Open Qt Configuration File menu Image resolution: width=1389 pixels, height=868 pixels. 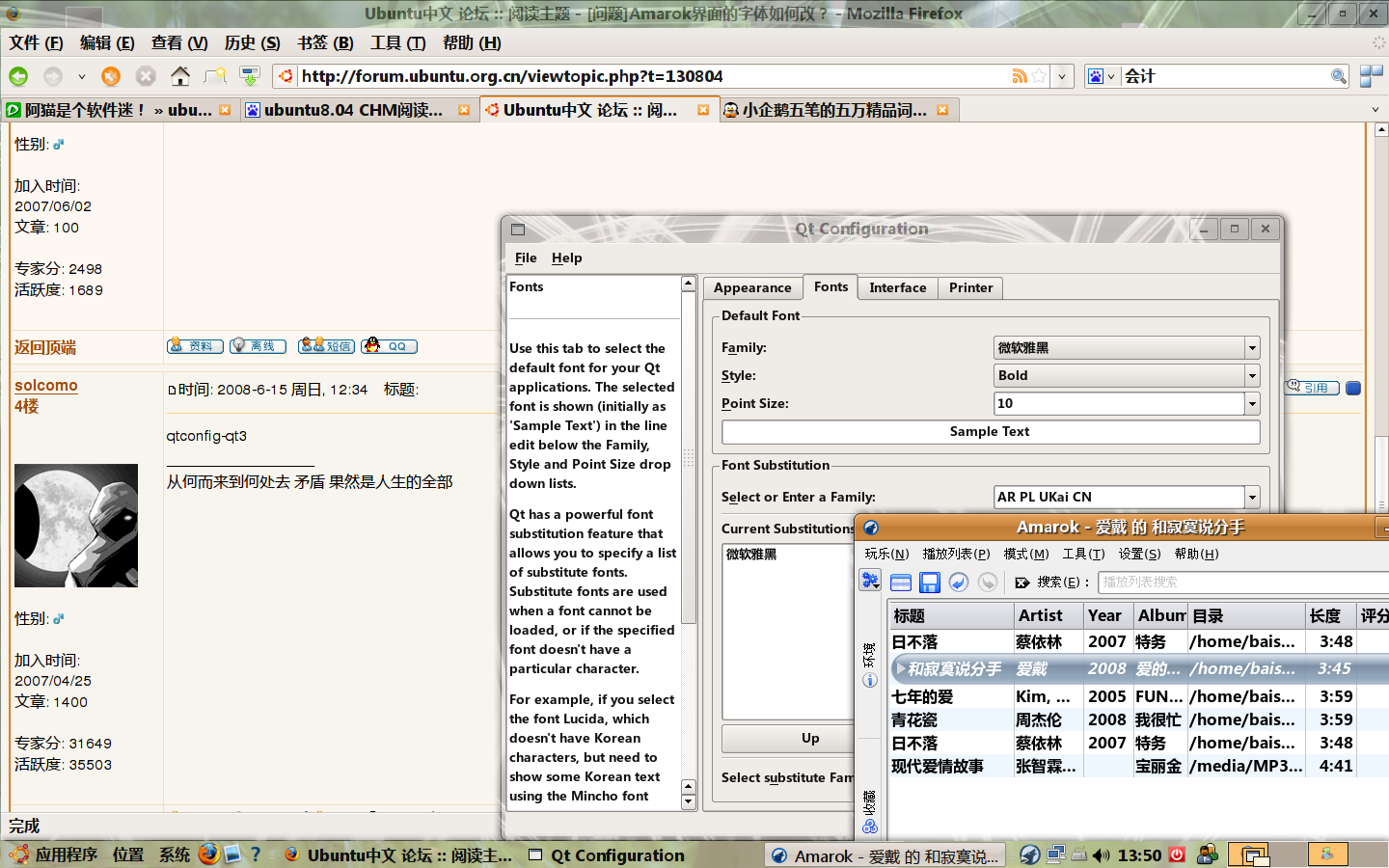526,258
